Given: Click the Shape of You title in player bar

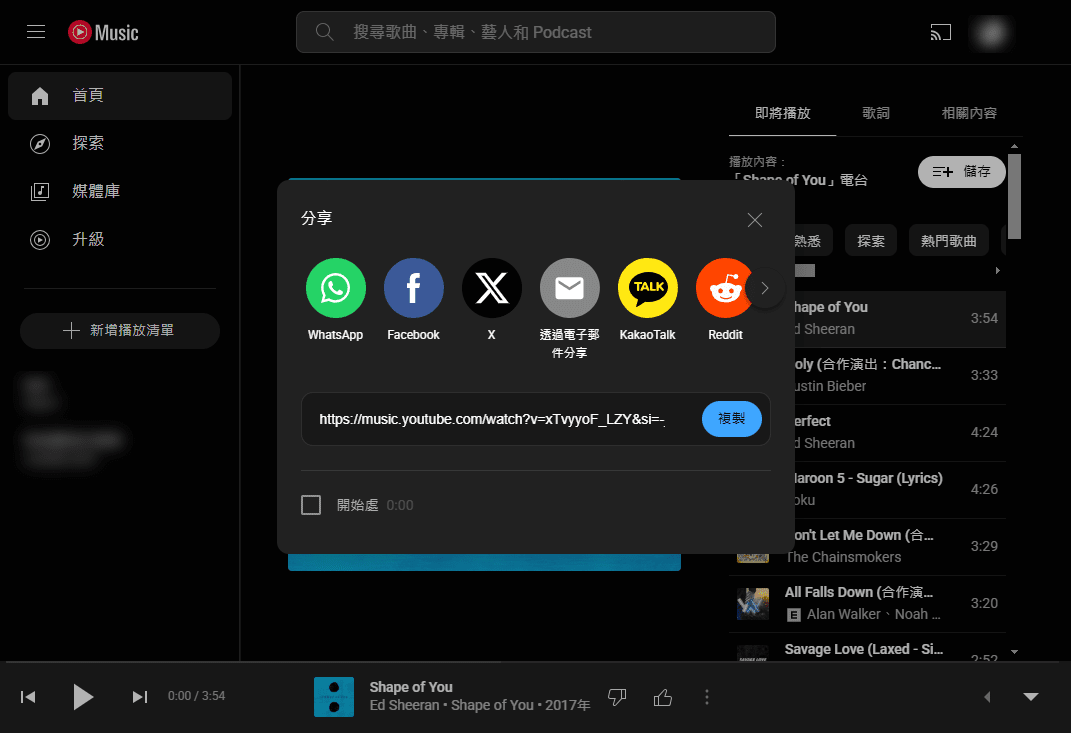Looking at the screenshot, I should (411, 687).
